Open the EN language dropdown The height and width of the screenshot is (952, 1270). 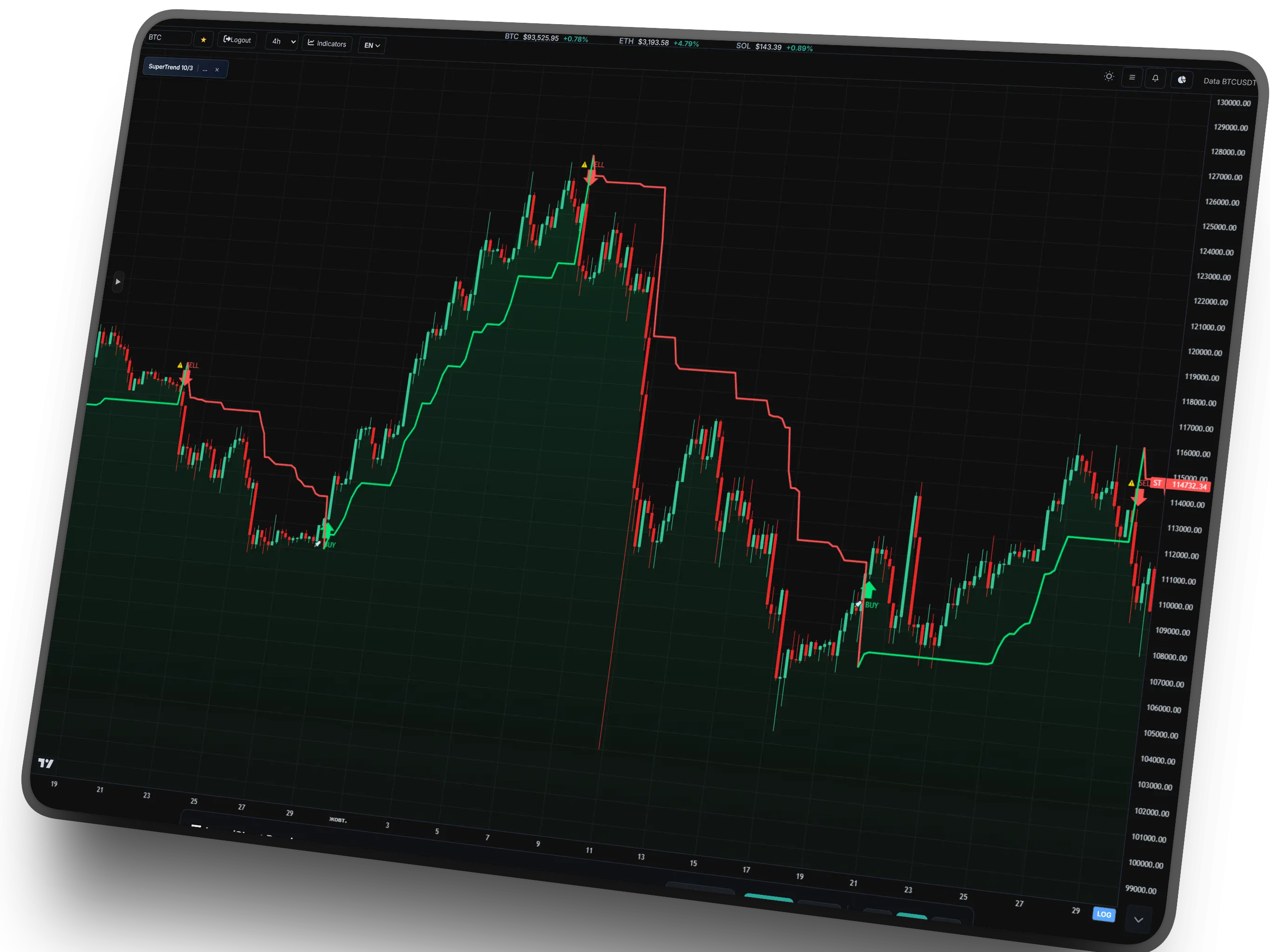pyautogui.click(x=371, y=46)
